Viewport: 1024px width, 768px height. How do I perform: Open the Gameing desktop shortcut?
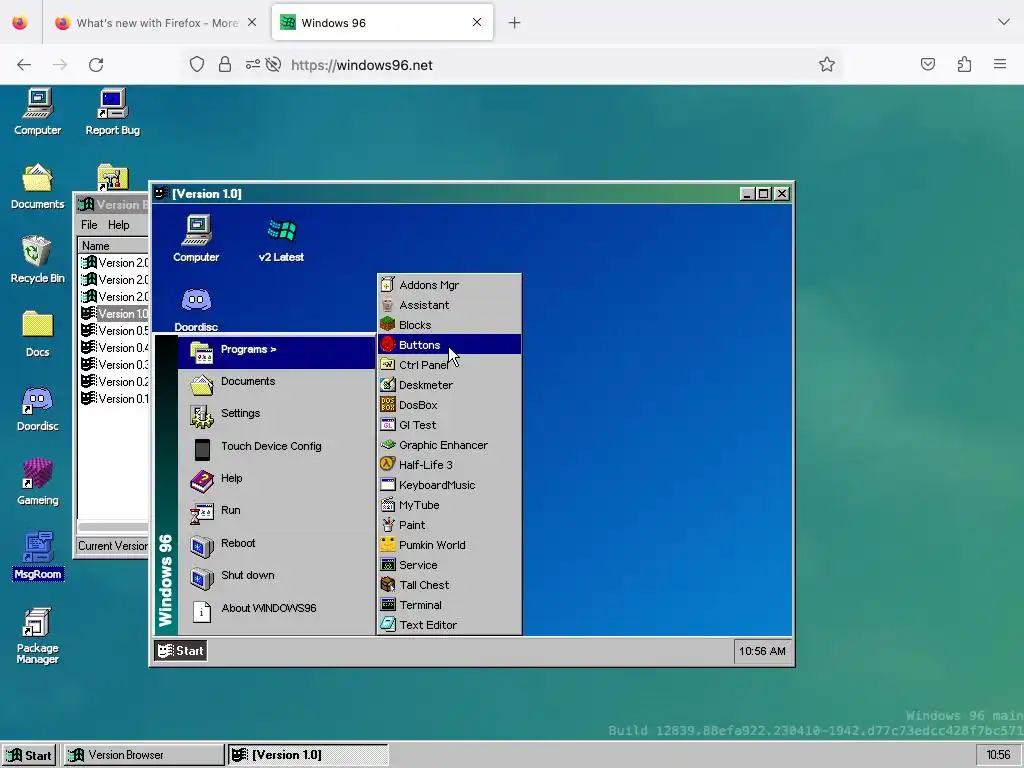coord(38,482)
